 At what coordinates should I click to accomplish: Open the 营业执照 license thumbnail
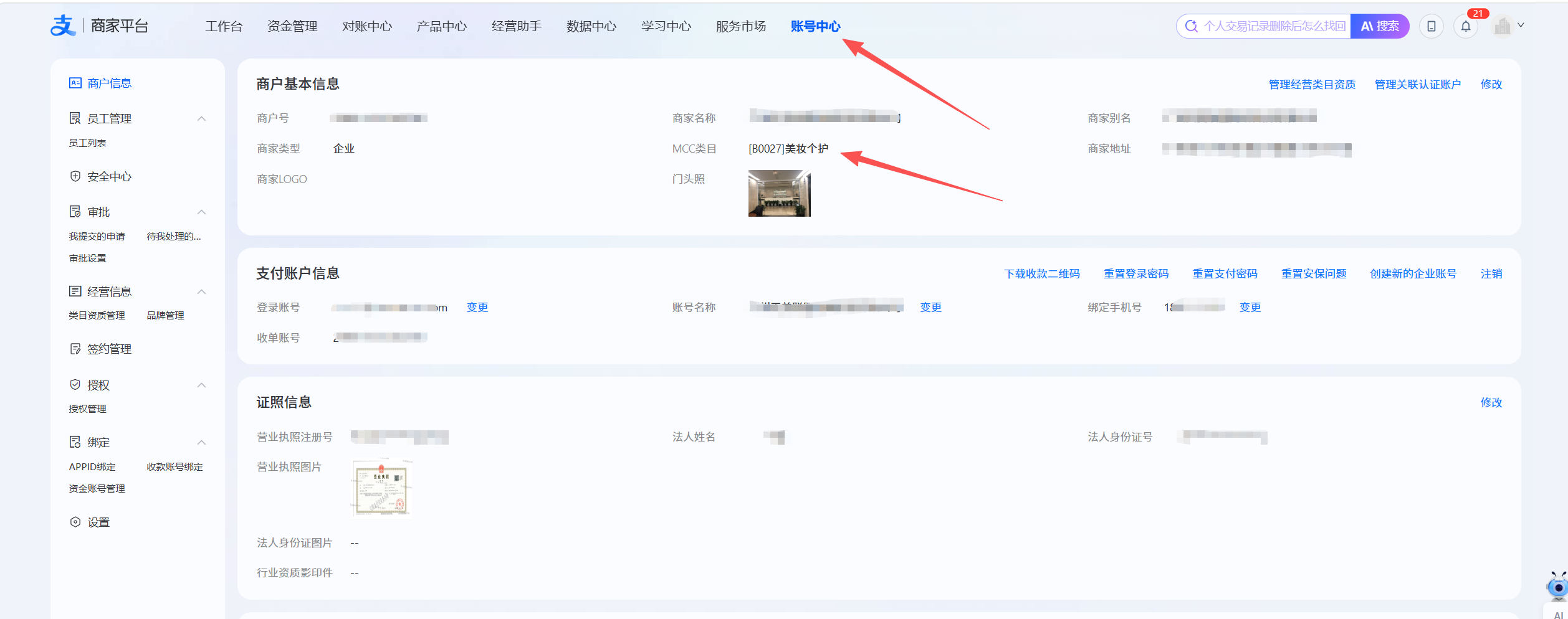click(x=381, y=488)
